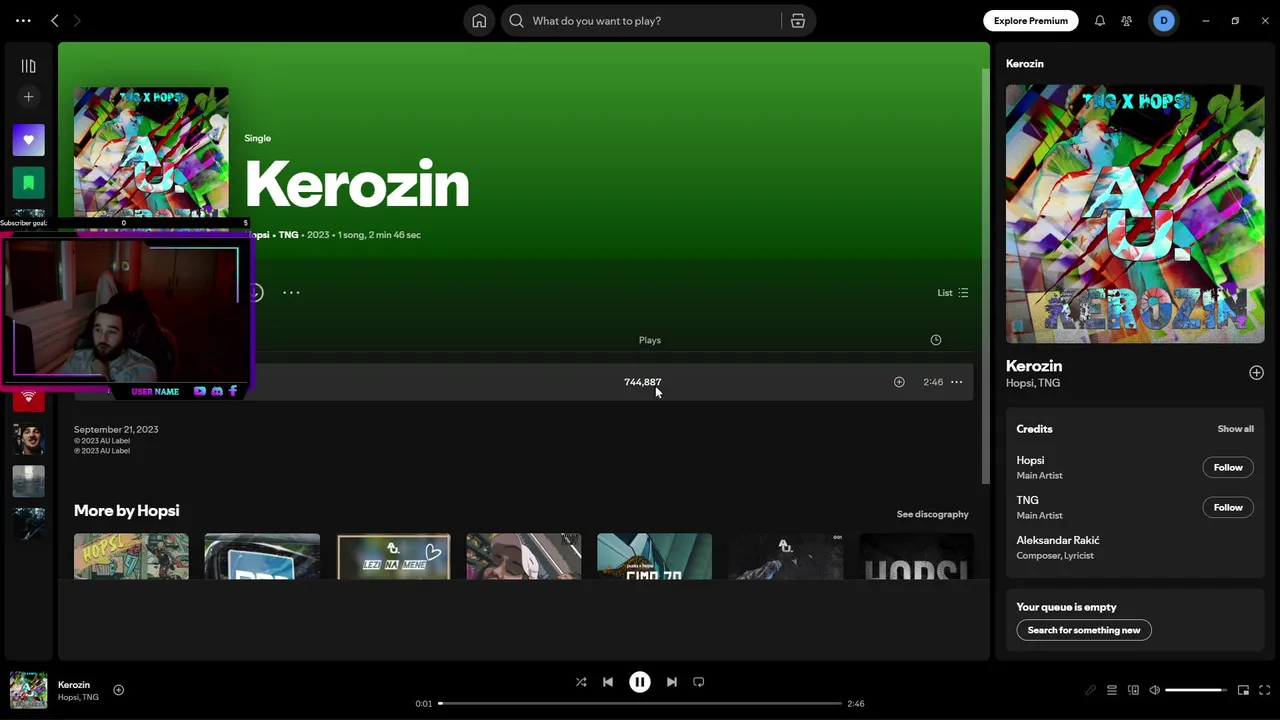Image resolution: width=1280 pixels, height=720 pixels.
Task: Open Hopsi, TNG in now-playing bar
Action: (78, 697)
